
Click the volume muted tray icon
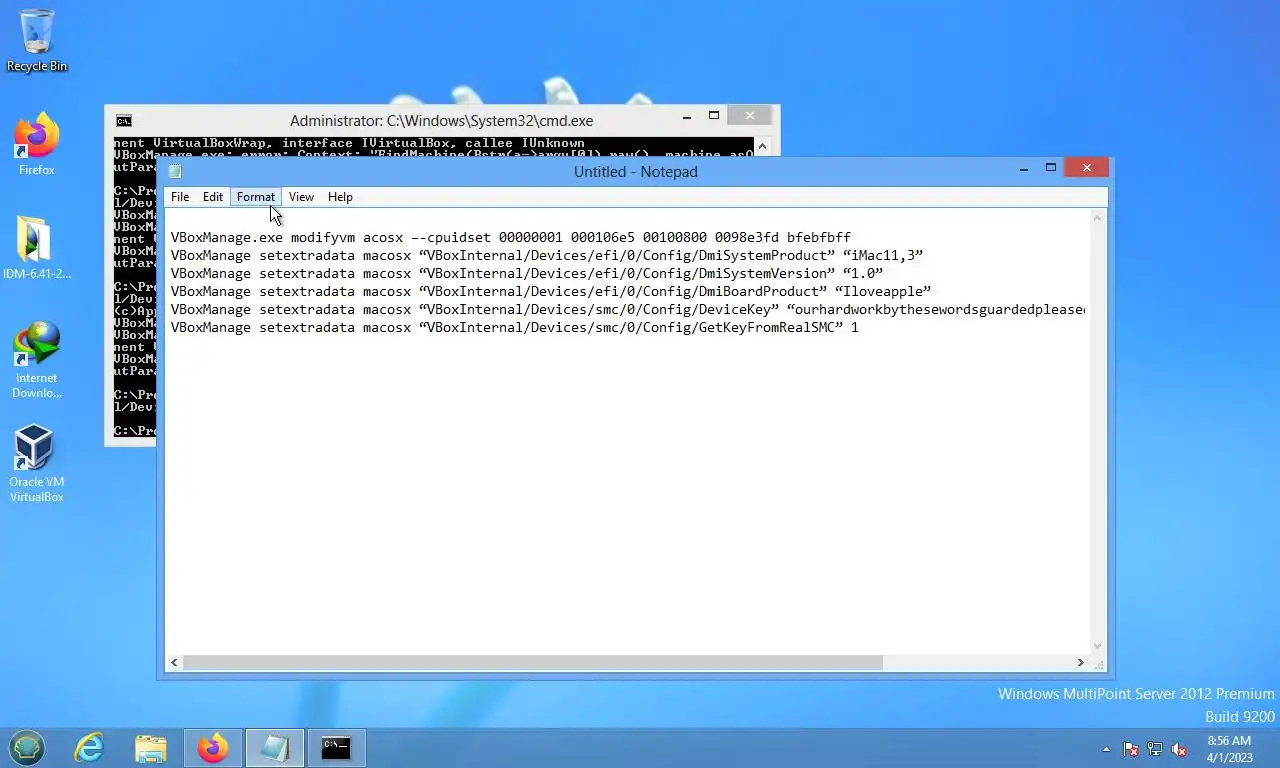click(x=1179, y=749)
